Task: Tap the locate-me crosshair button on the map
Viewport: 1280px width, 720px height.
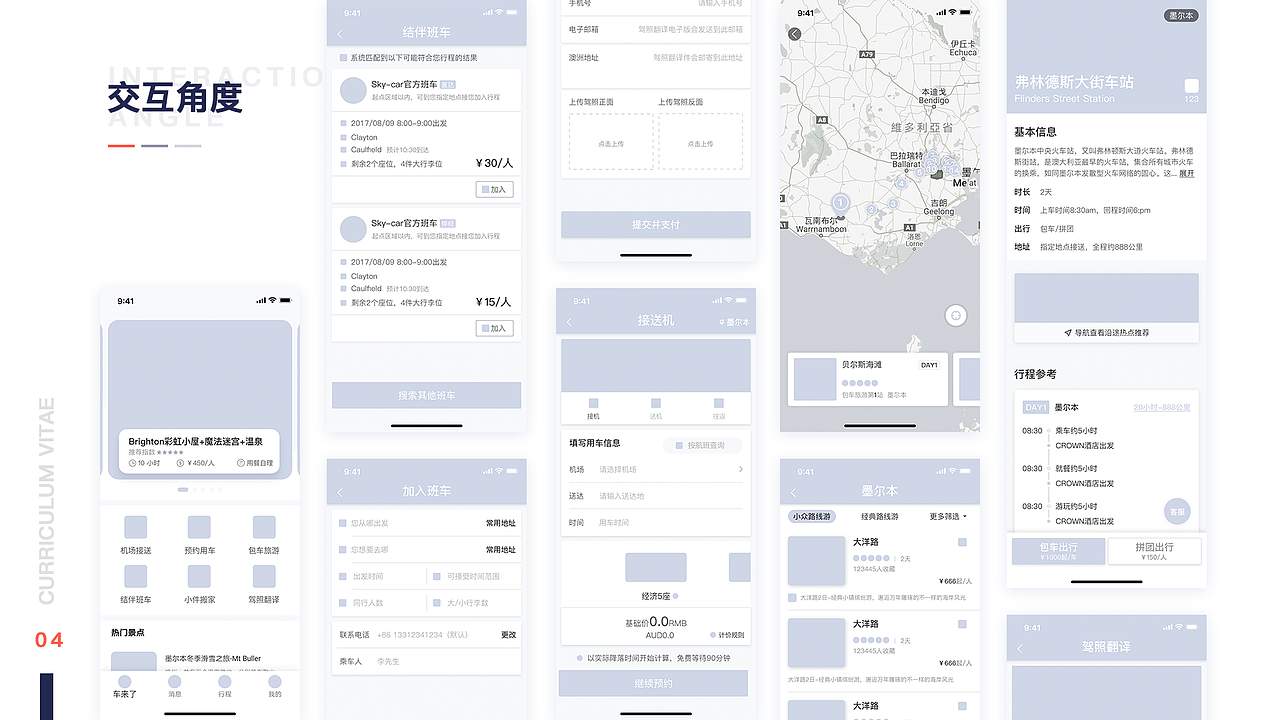Action: click(x=956, y=315)
